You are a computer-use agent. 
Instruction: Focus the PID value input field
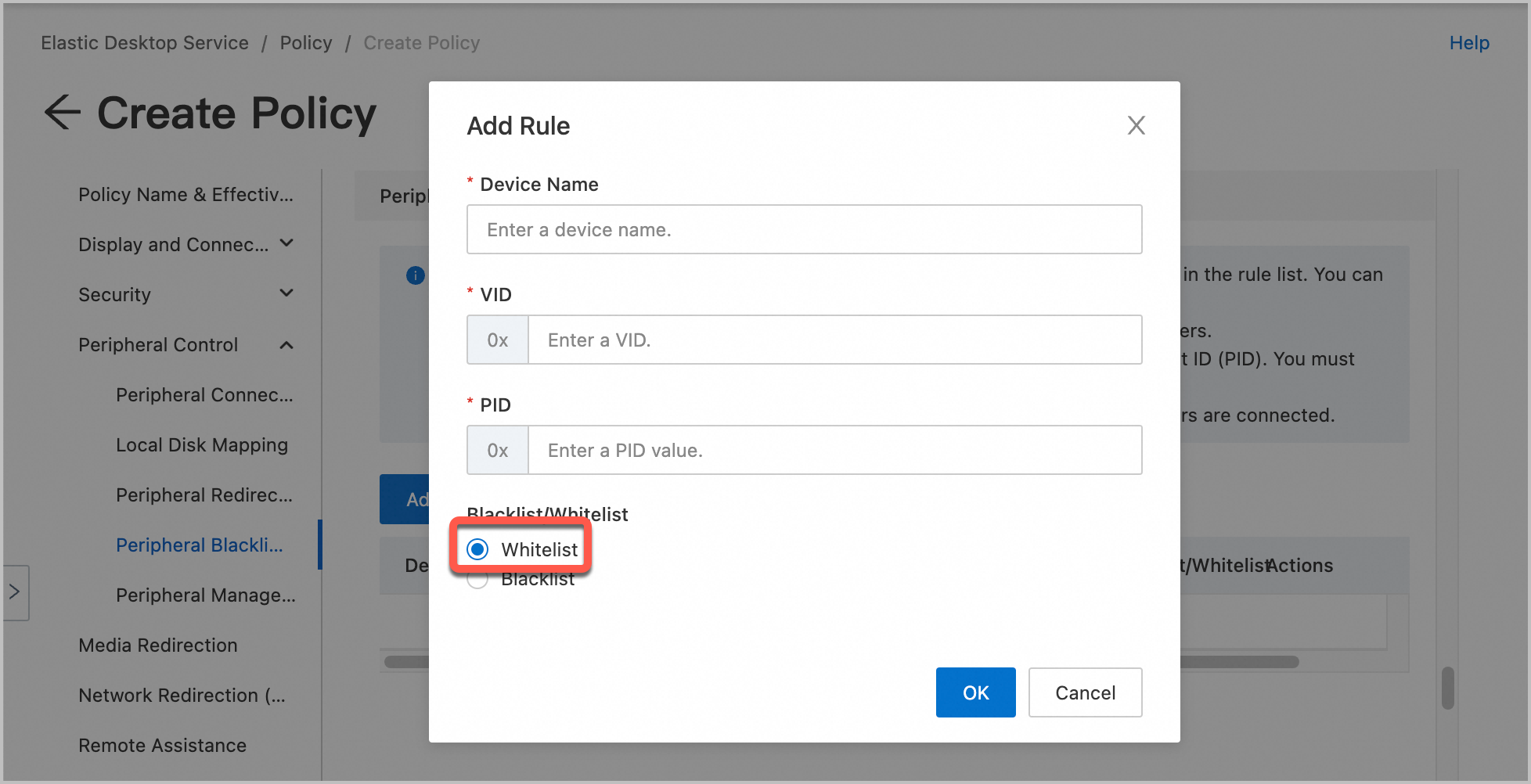click(834, 450)
